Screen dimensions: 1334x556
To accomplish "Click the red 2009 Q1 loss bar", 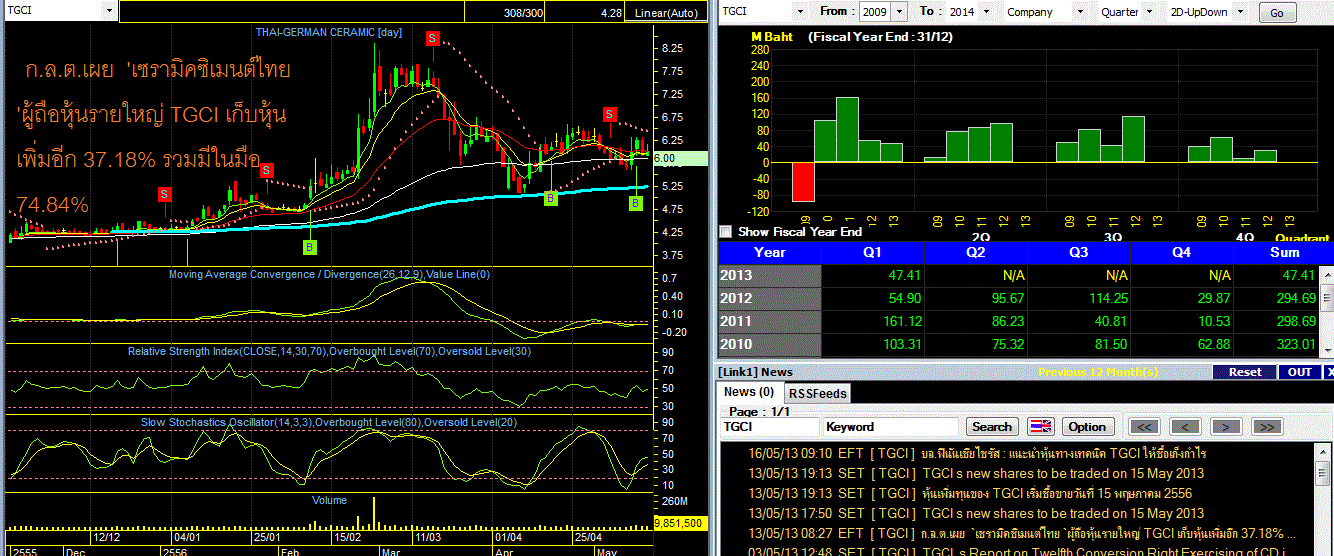I will coord(803,181).
